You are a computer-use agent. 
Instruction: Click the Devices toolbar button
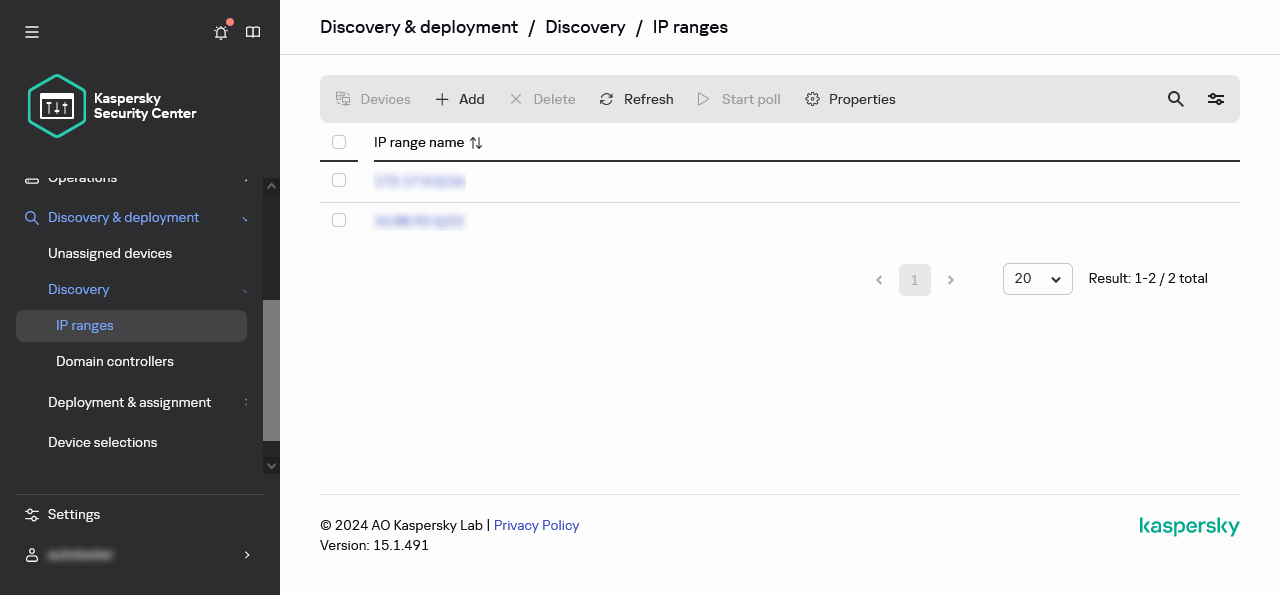(x=373, y=99)
